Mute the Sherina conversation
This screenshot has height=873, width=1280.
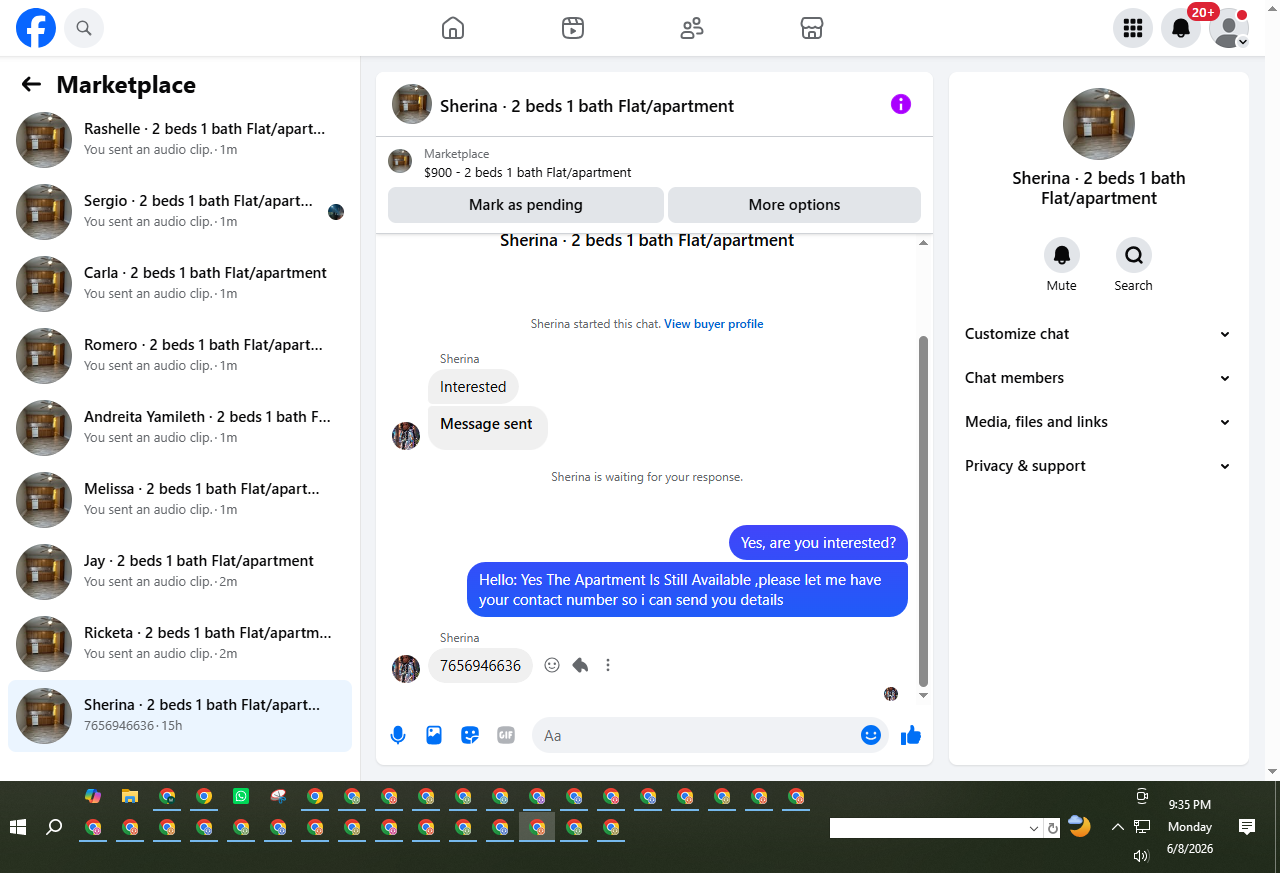point(1062,256)
